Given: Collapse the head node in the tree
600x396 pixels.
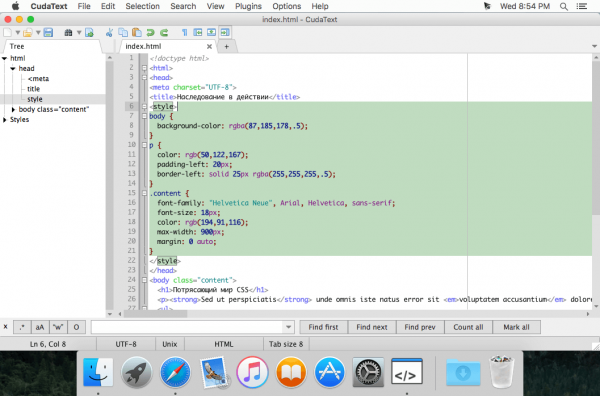Looking at the screenshot, I should coord(13,68).
